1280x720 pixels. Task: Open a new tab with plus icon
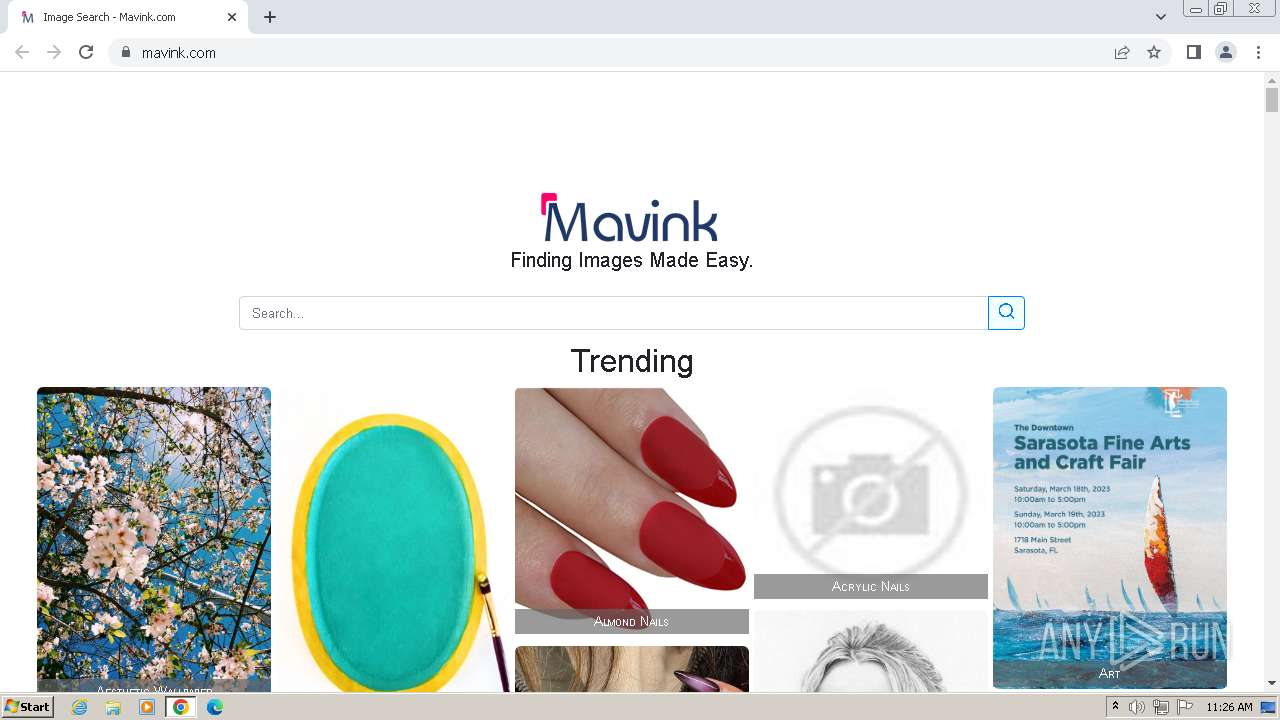[x=270, y=17]
